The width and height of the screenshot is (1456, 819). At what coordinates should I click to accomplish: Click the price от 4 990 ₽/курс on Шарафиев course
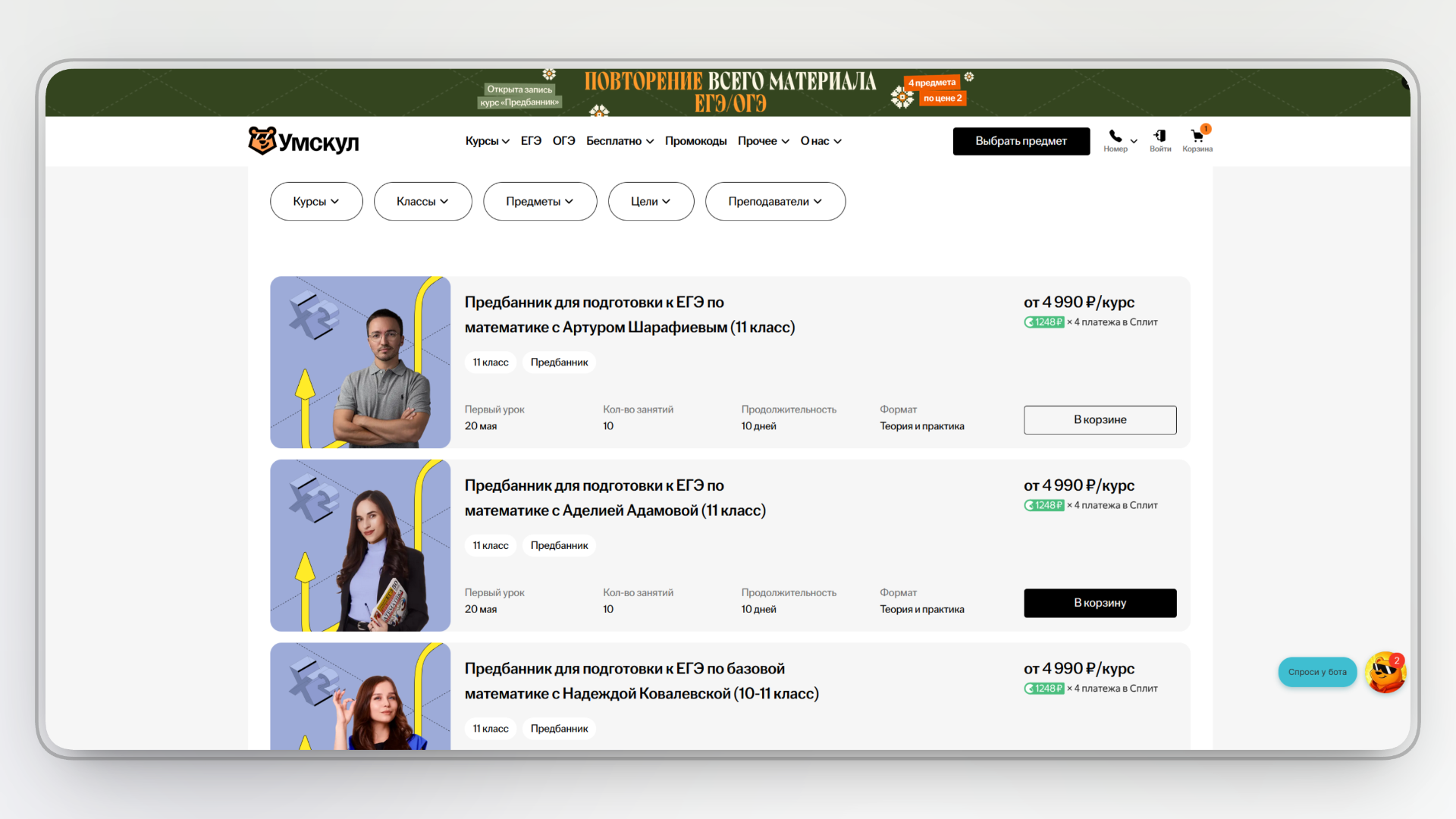pyautogui.click(x=1079, y=303)
